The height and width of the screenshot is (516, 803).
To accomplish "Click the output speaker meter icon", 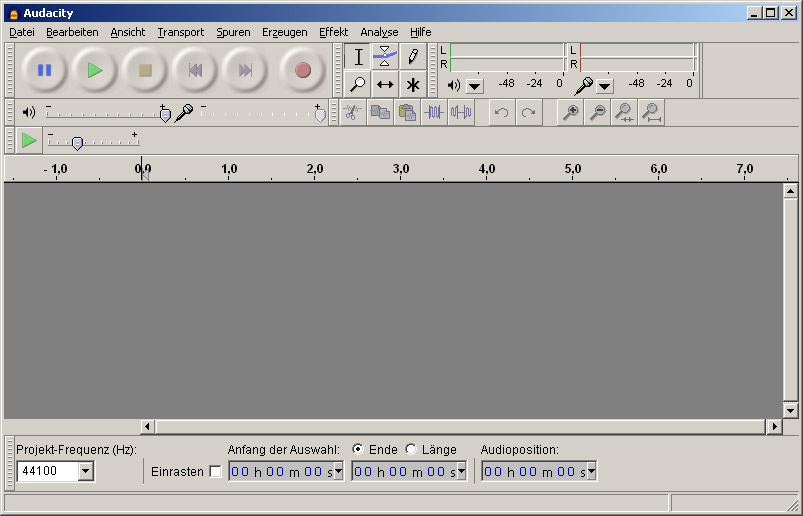I will pyautogui.click(x=454, y=85).
